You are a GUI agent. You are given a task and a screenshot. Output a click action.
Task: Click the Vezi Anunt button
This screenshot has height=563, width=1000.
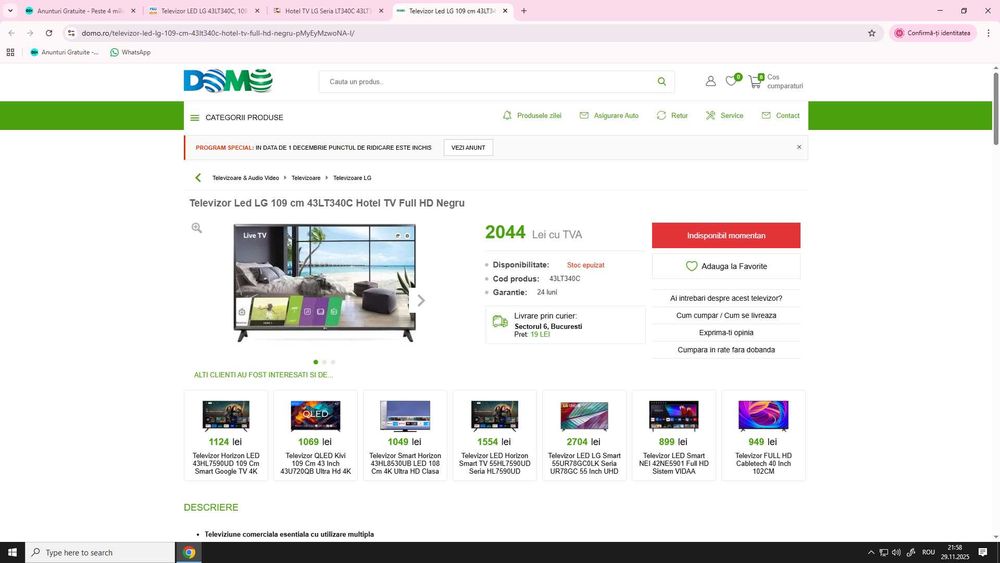468,147
